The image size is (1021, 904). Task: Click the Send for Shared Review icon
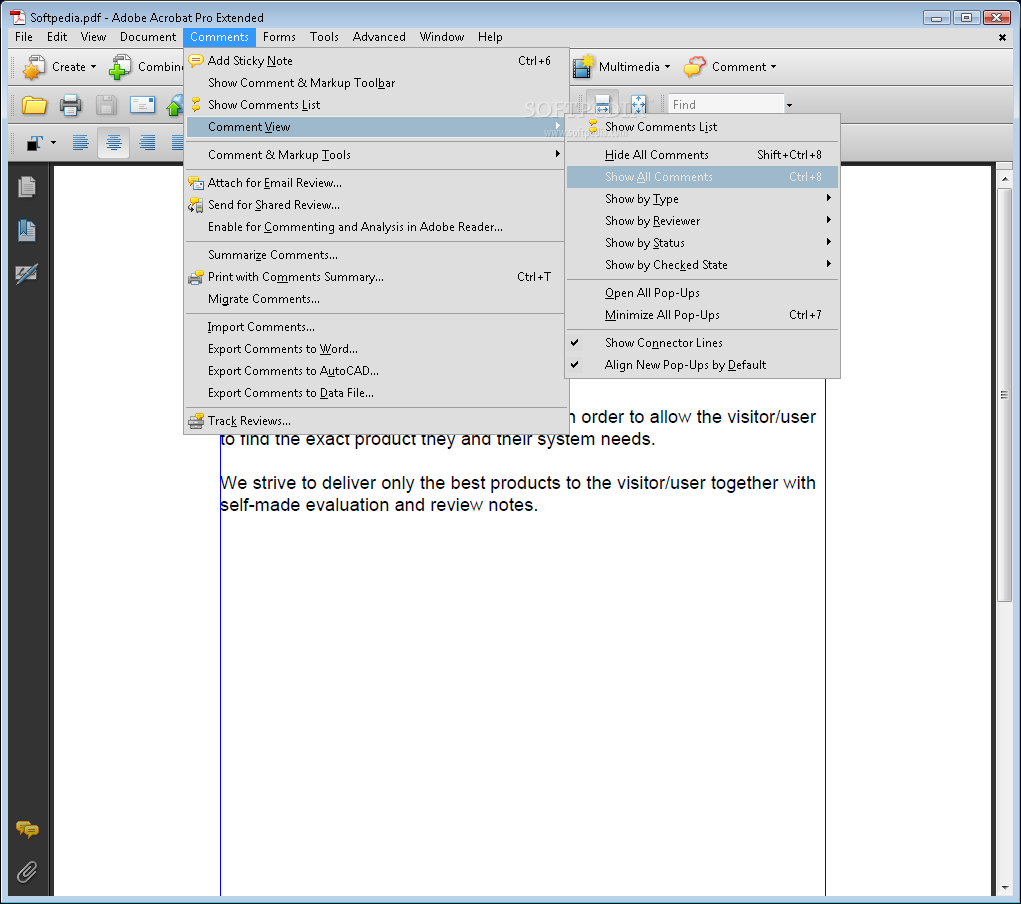[x=196, y=205]
